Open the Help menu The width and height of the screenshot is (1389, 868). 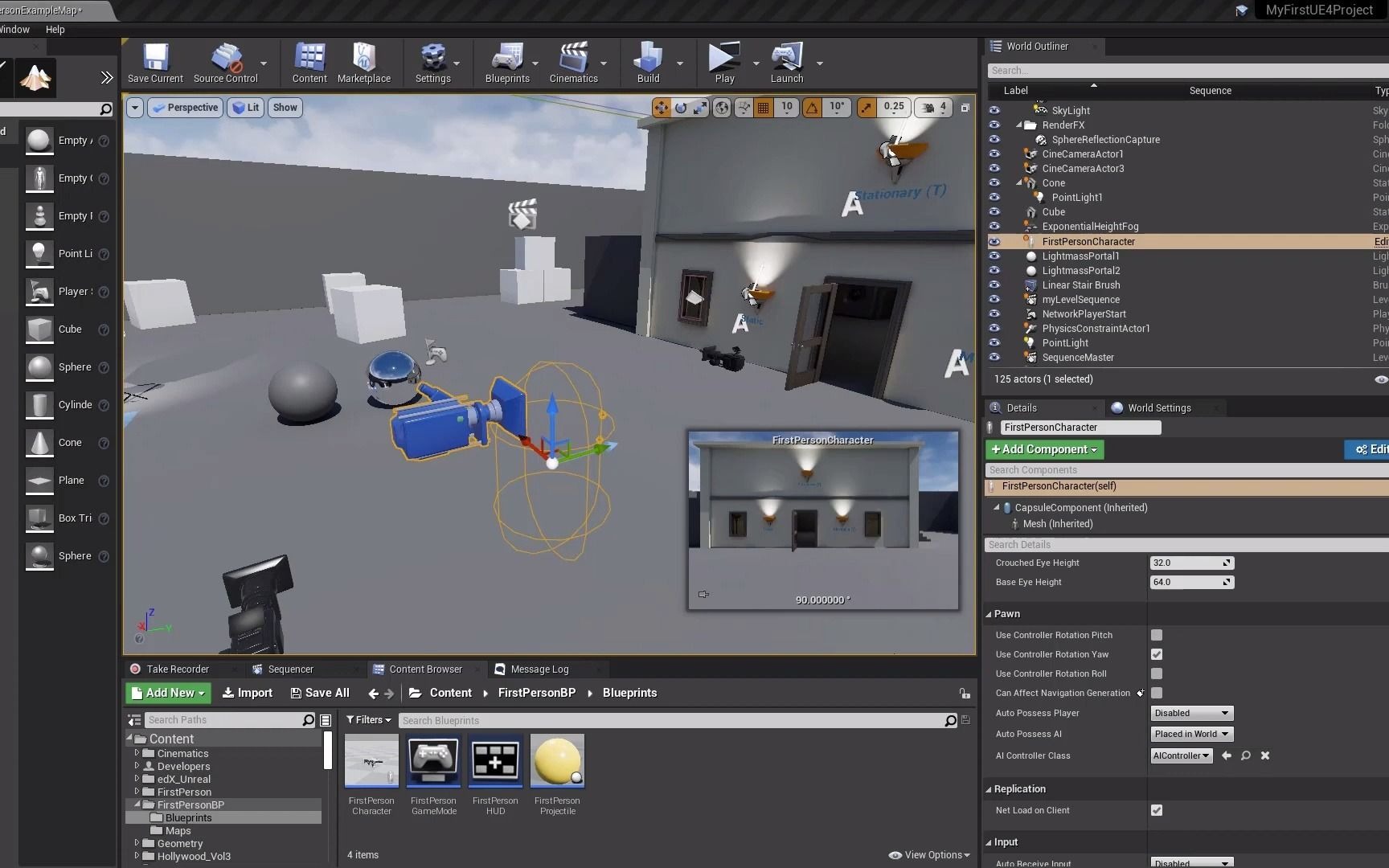pyautogui.click(x=55, y=29)
